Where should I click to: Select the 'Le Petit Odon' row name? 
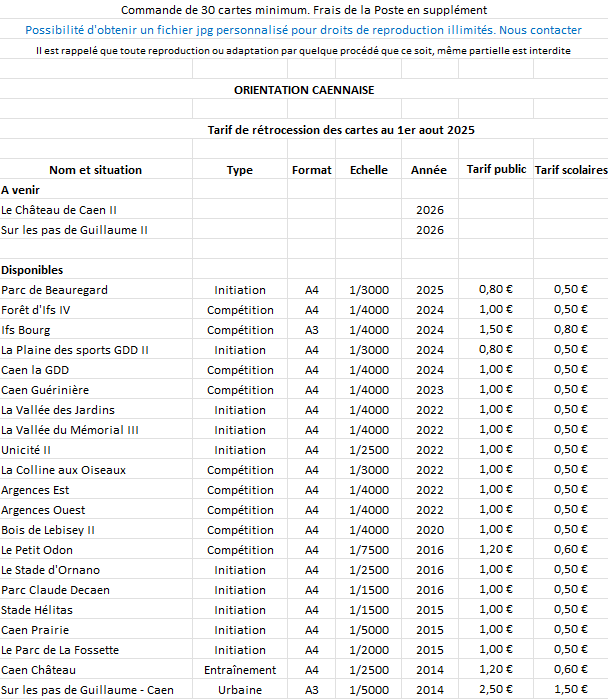tap(37, 550)
